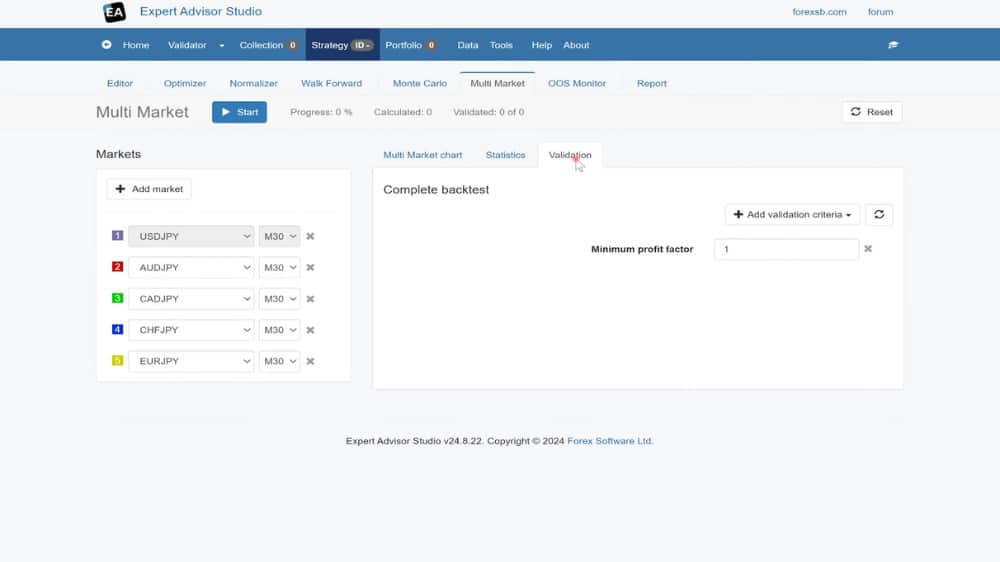Delete the CADJPY market with X icon
The height and width of the screenshot is (562, 1000).
point(310,299)
